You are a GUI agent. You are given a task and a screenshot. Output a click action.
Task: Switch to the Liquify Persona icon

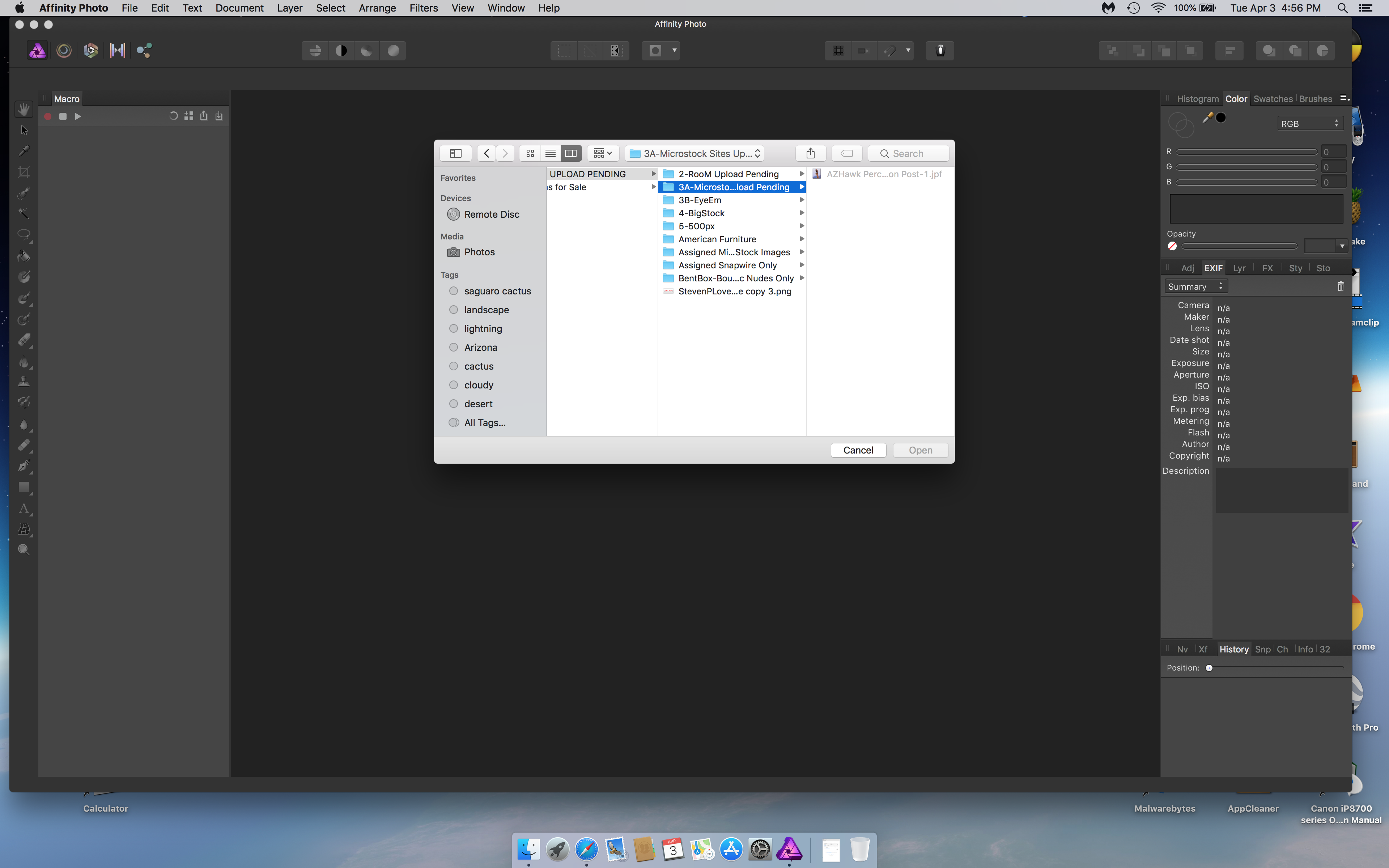[64, 51]
